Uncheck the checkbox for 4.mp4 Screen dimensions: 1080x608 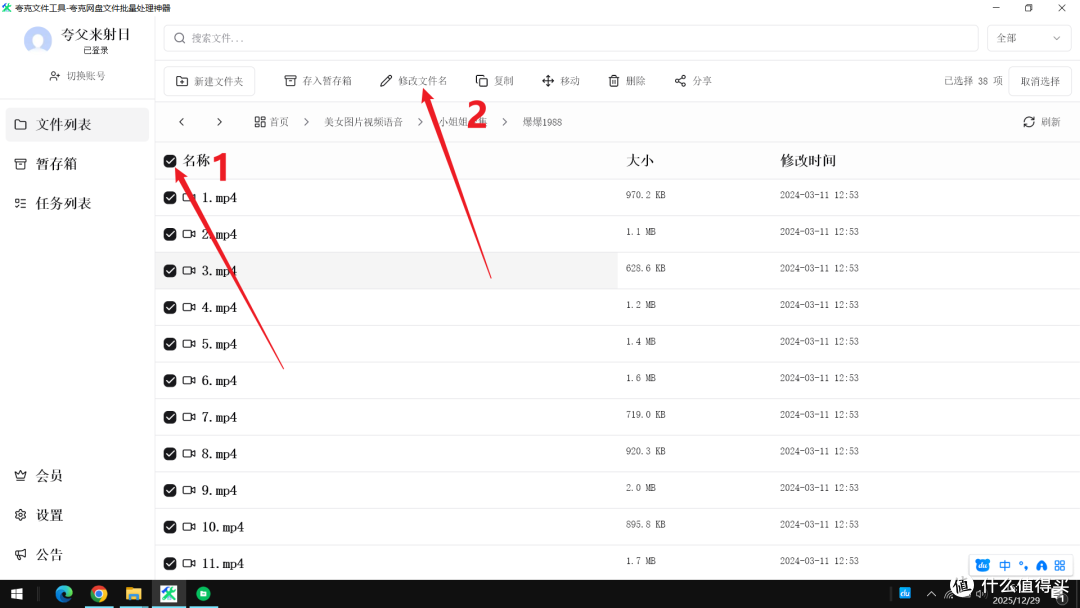pos(170,307)
